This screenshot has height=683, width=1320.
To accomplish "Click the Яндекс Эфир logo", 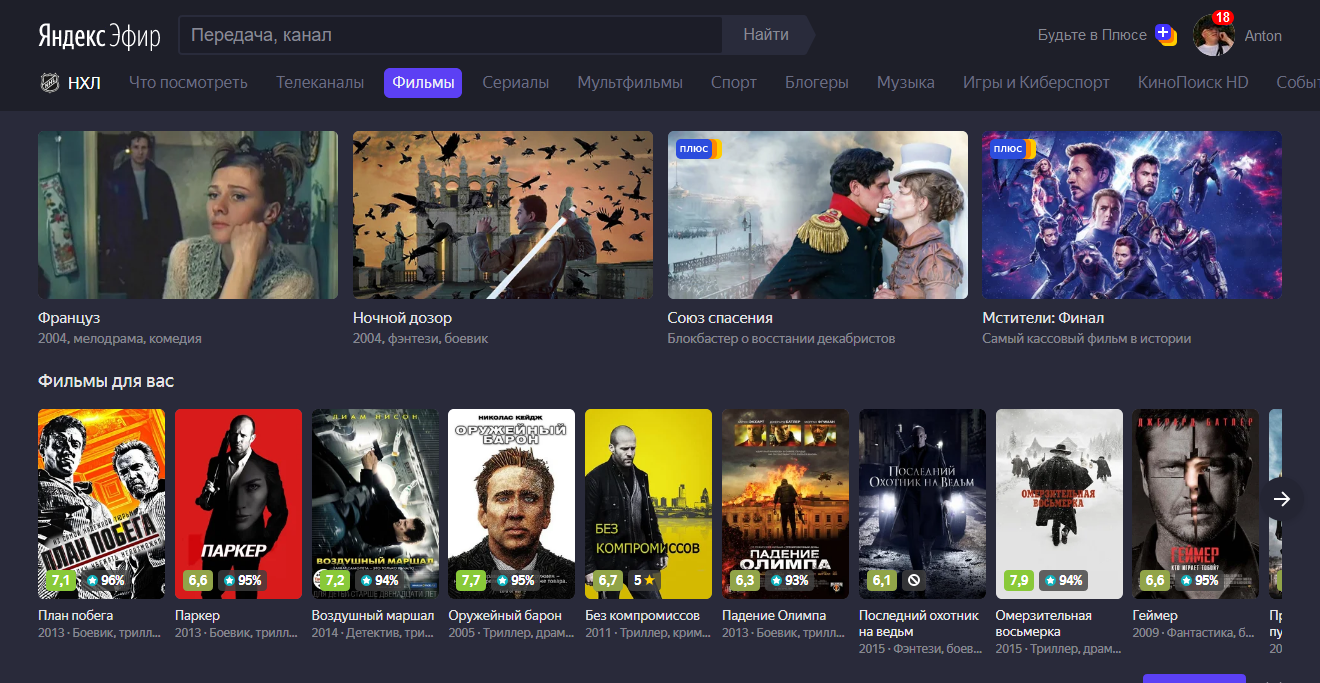I will click(99, 35).
